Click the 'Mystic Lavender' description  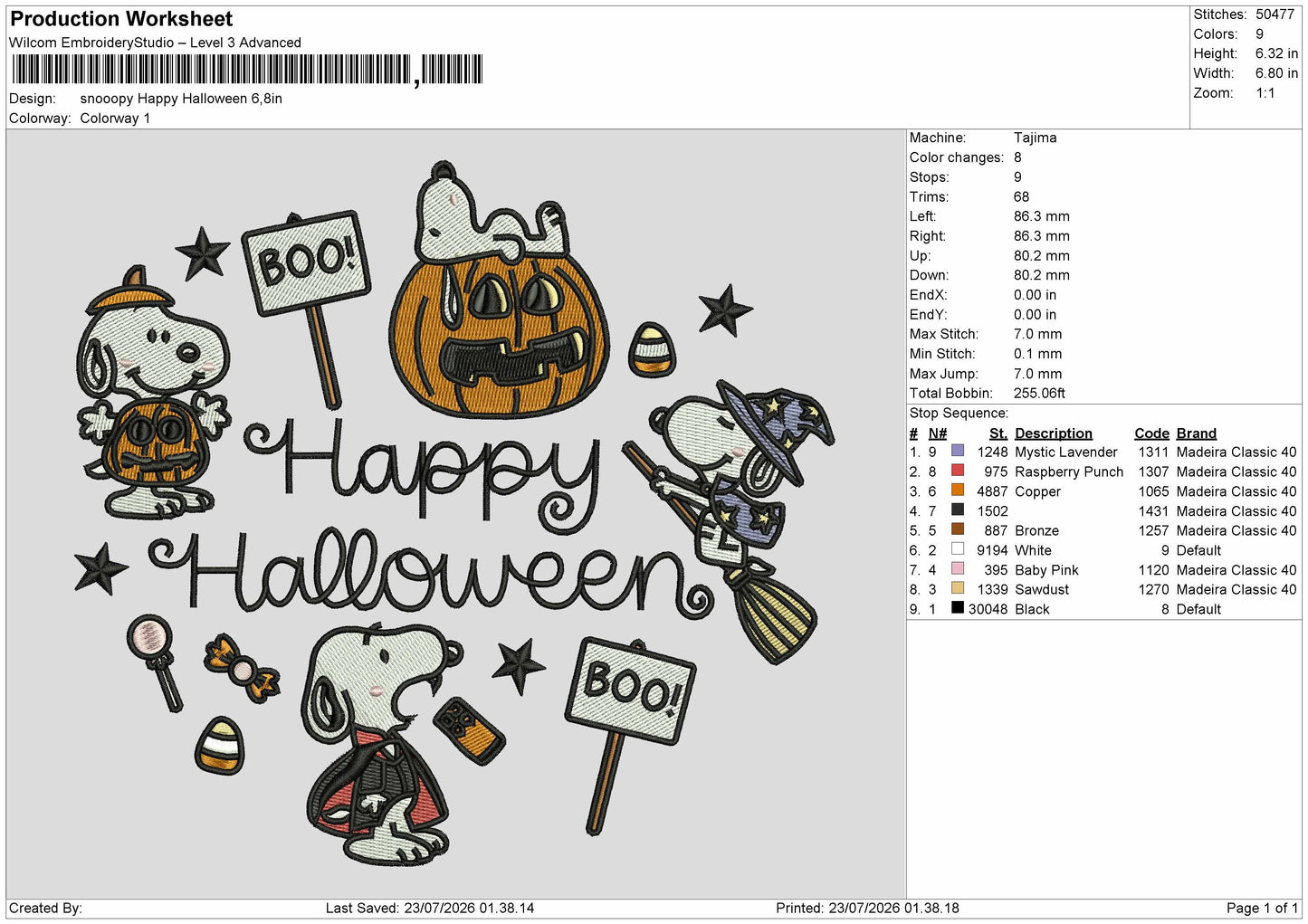pos(1065,452)
